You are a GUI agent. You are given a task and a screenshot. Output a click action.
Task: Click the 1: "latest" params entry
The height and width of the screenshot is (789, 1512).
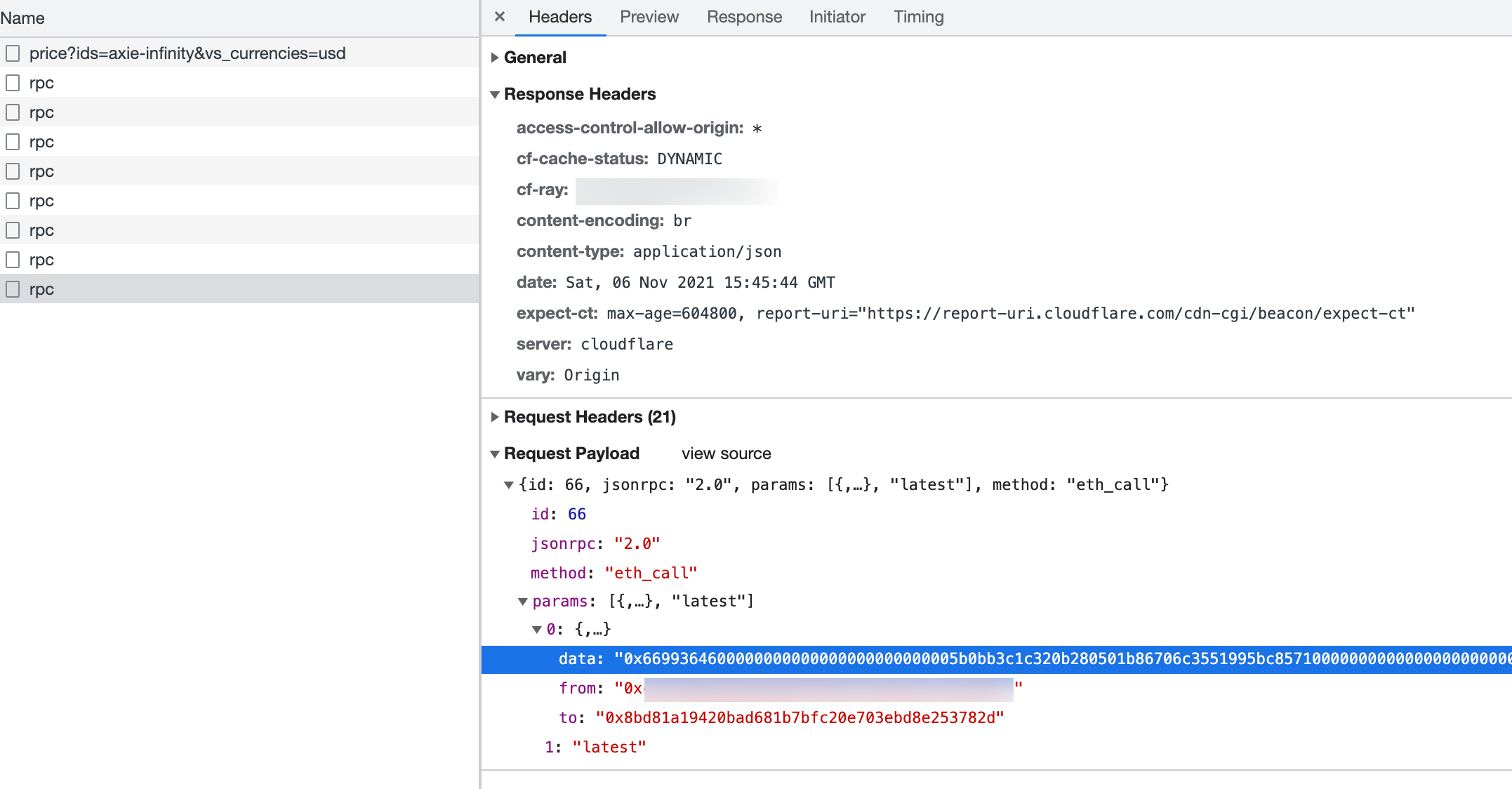(595, 748)
